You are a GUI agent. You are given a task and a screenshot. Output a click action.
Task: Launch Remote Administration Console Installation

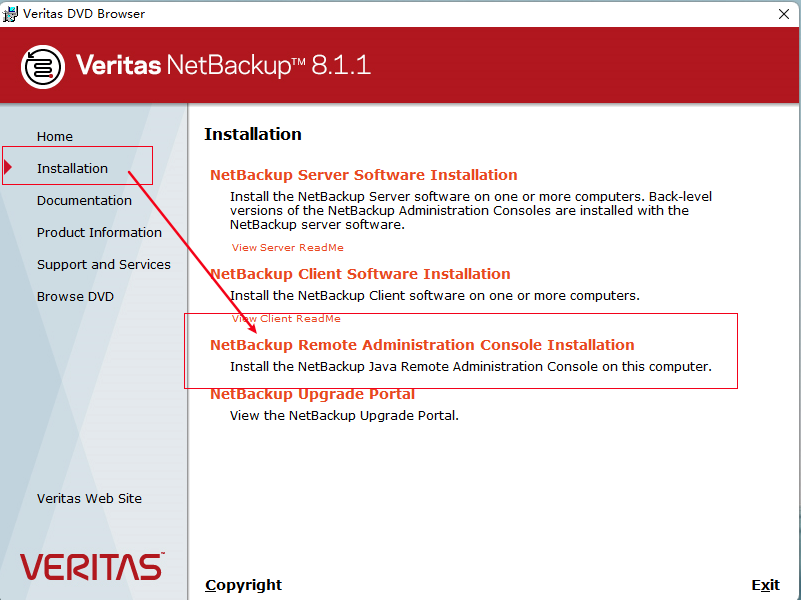422,345
